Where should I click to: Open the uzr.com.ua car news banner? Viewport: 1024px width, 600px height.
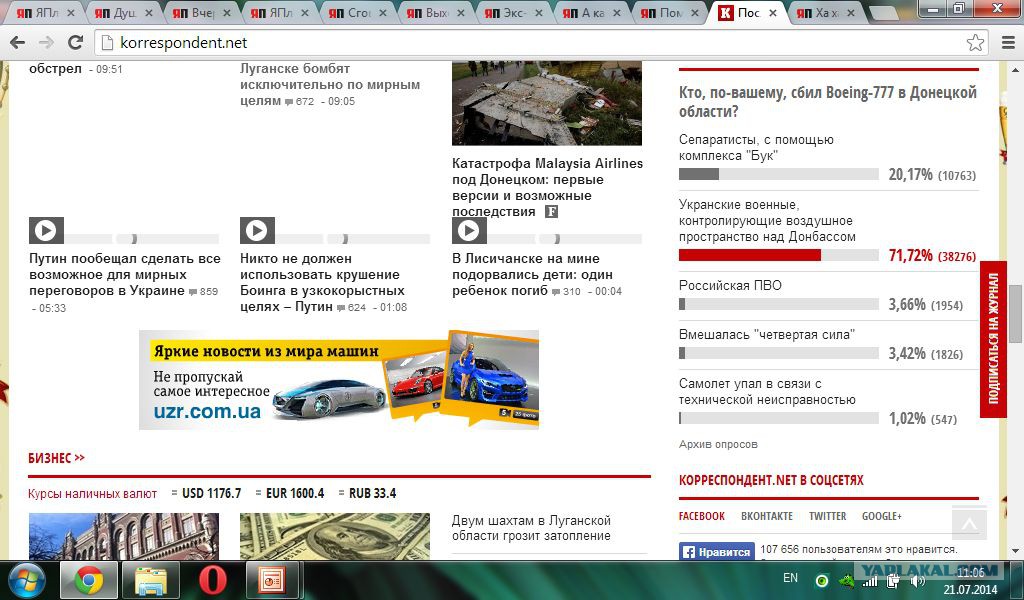[x=339, y=380]
